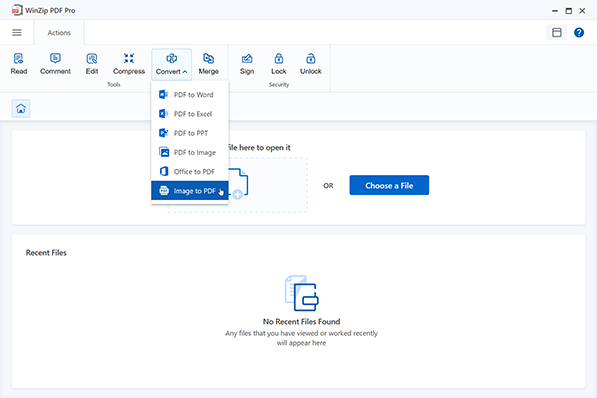Choose PDF to PPT conversion
Image resolution: width=597 pixels, height=398 pixels.
pos(190,133)
